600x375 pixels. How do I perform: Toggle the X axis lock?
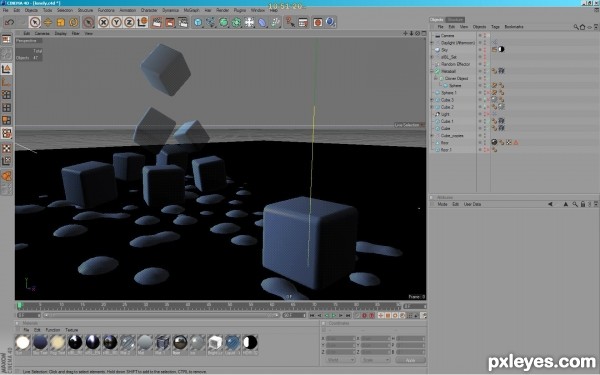click(x=103, y=22)
